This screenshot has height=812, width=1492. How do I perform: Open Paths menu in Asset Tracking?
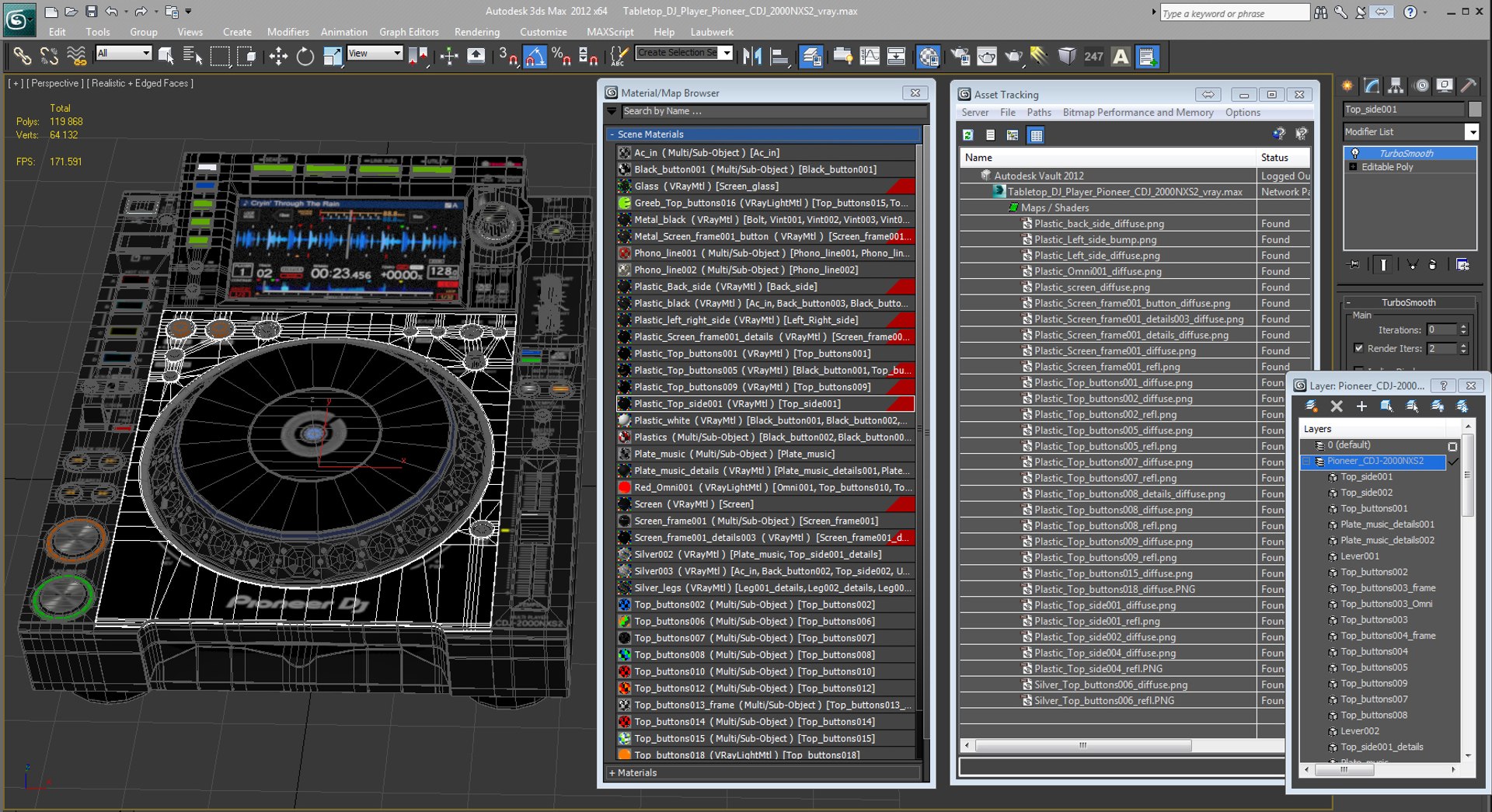[x=1039, y=113]
